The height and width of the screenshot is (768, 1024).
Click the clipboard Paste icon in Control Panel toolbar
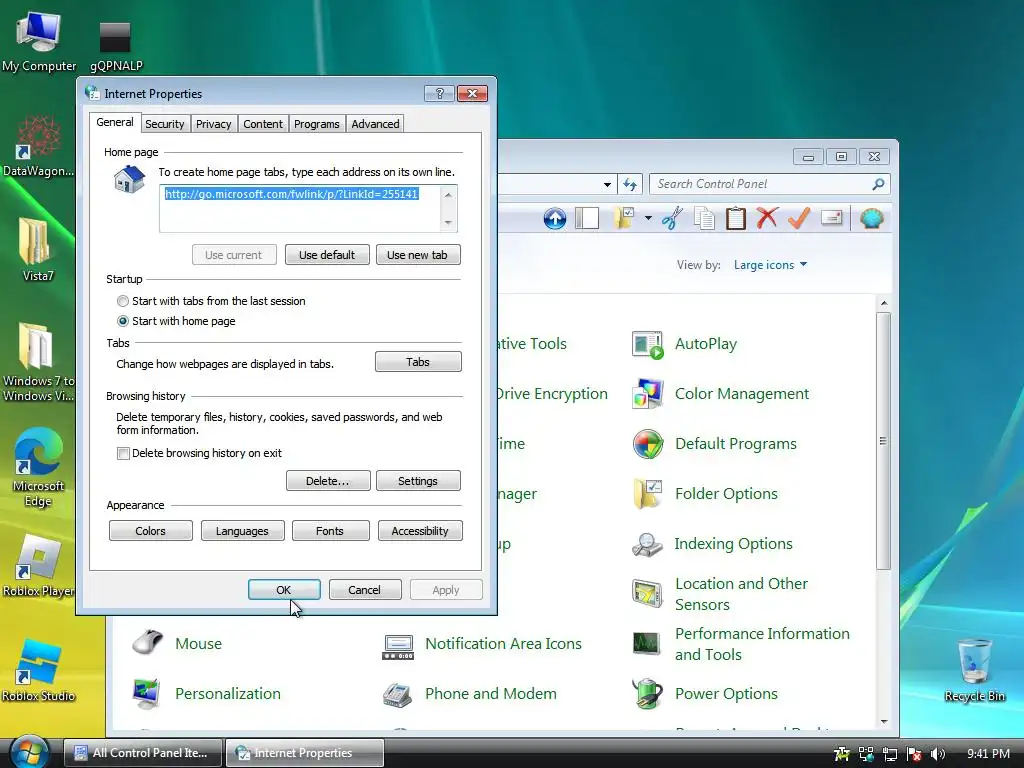coord(736,218)
